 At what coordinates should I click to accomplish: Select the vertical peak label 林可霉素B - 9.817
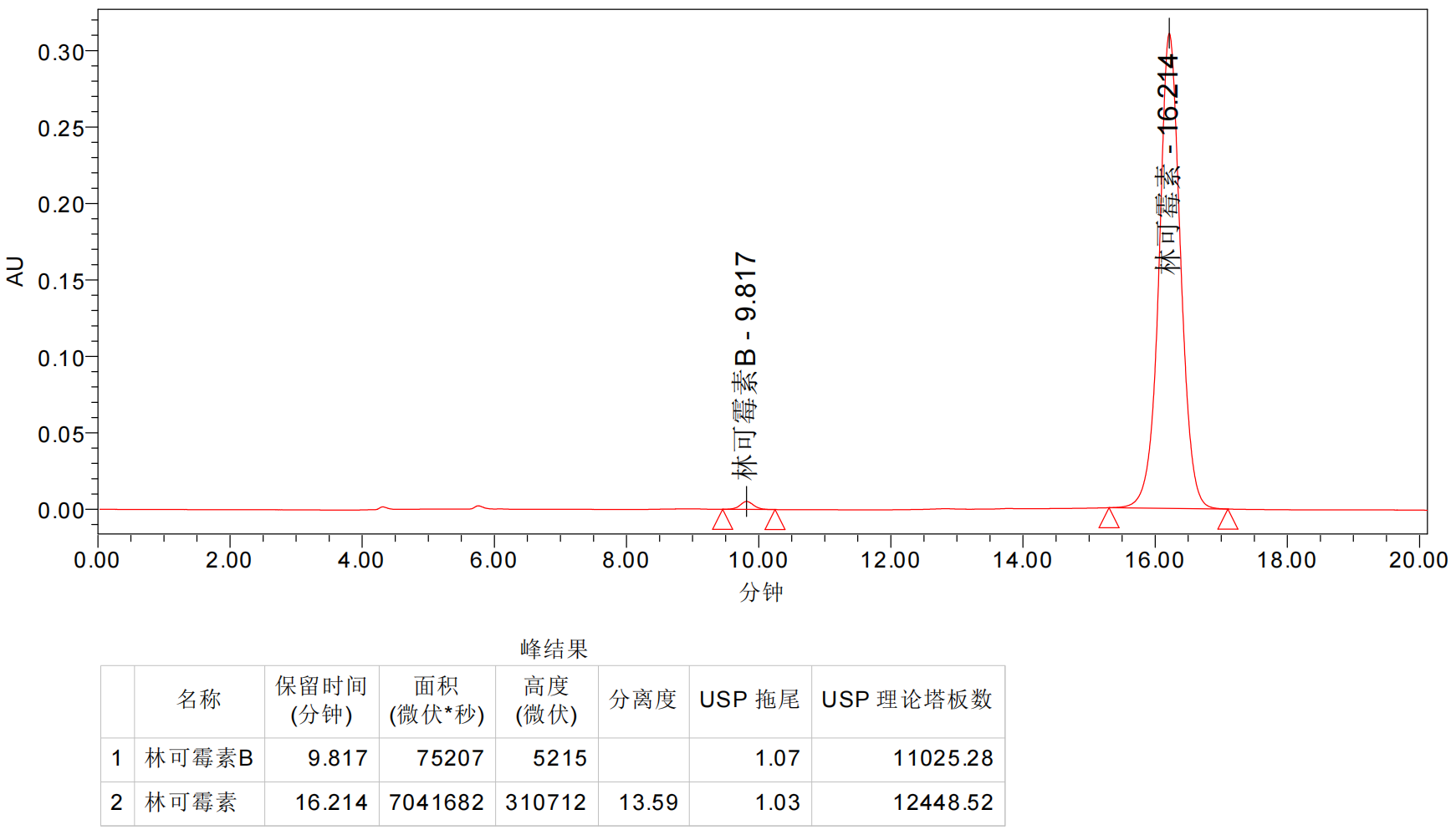pos(745,366)
